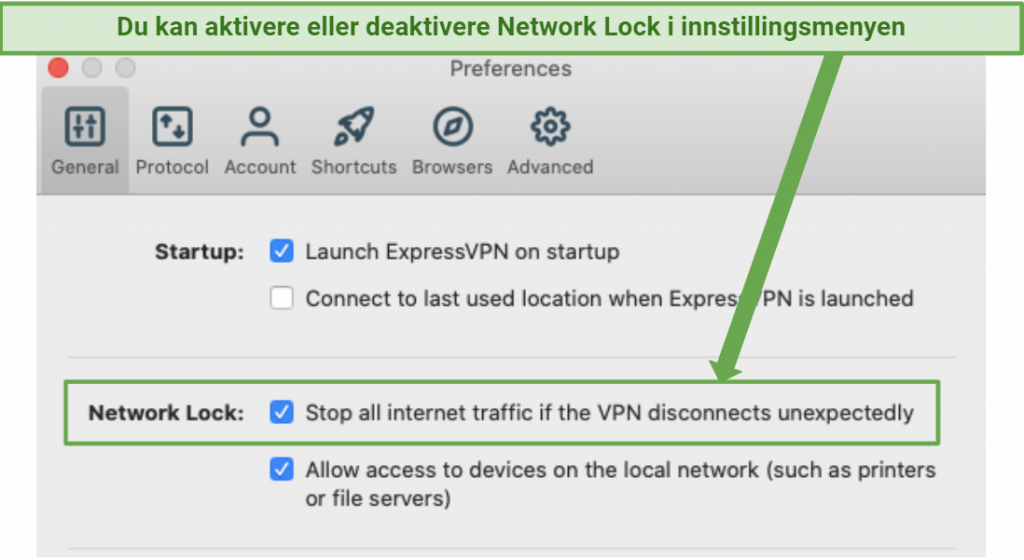Select the Shortcuts rocket icon
The height and width of the screenshot is (560, 1024).
point(354,126)
